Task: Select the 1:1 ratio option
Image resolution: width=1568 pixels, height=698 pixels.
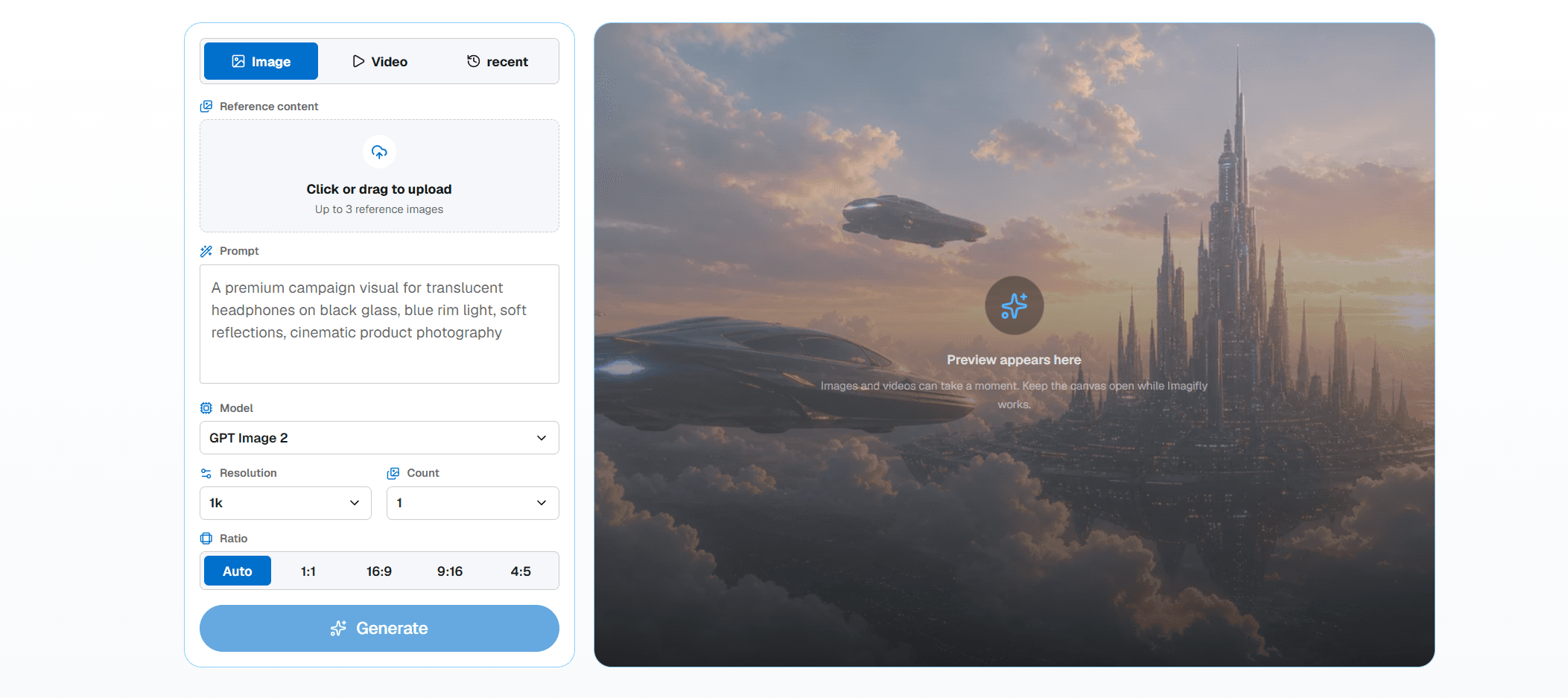Action: pos(308,571)
